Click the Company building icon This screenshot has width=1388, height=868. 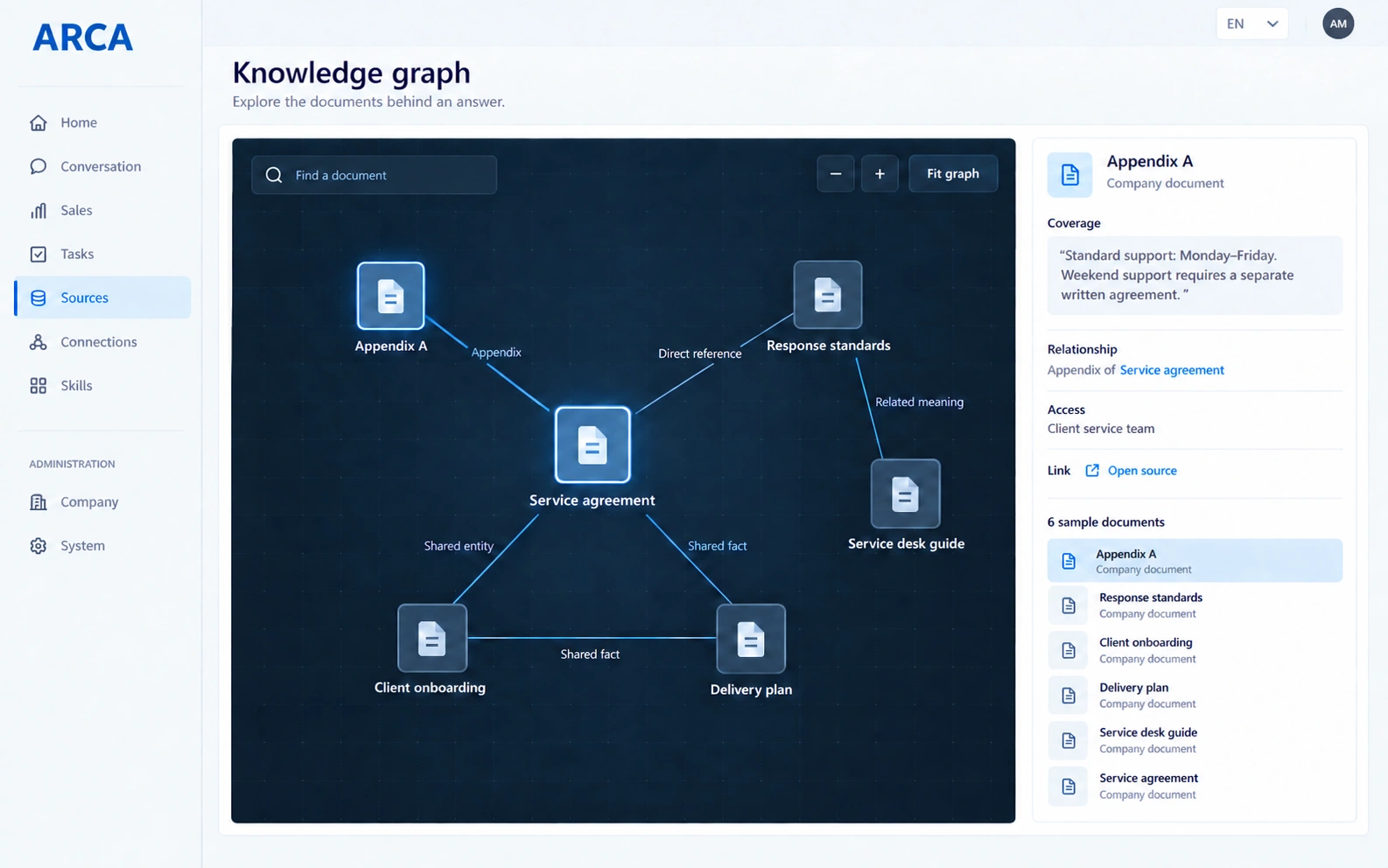click(x=39, y=502)
